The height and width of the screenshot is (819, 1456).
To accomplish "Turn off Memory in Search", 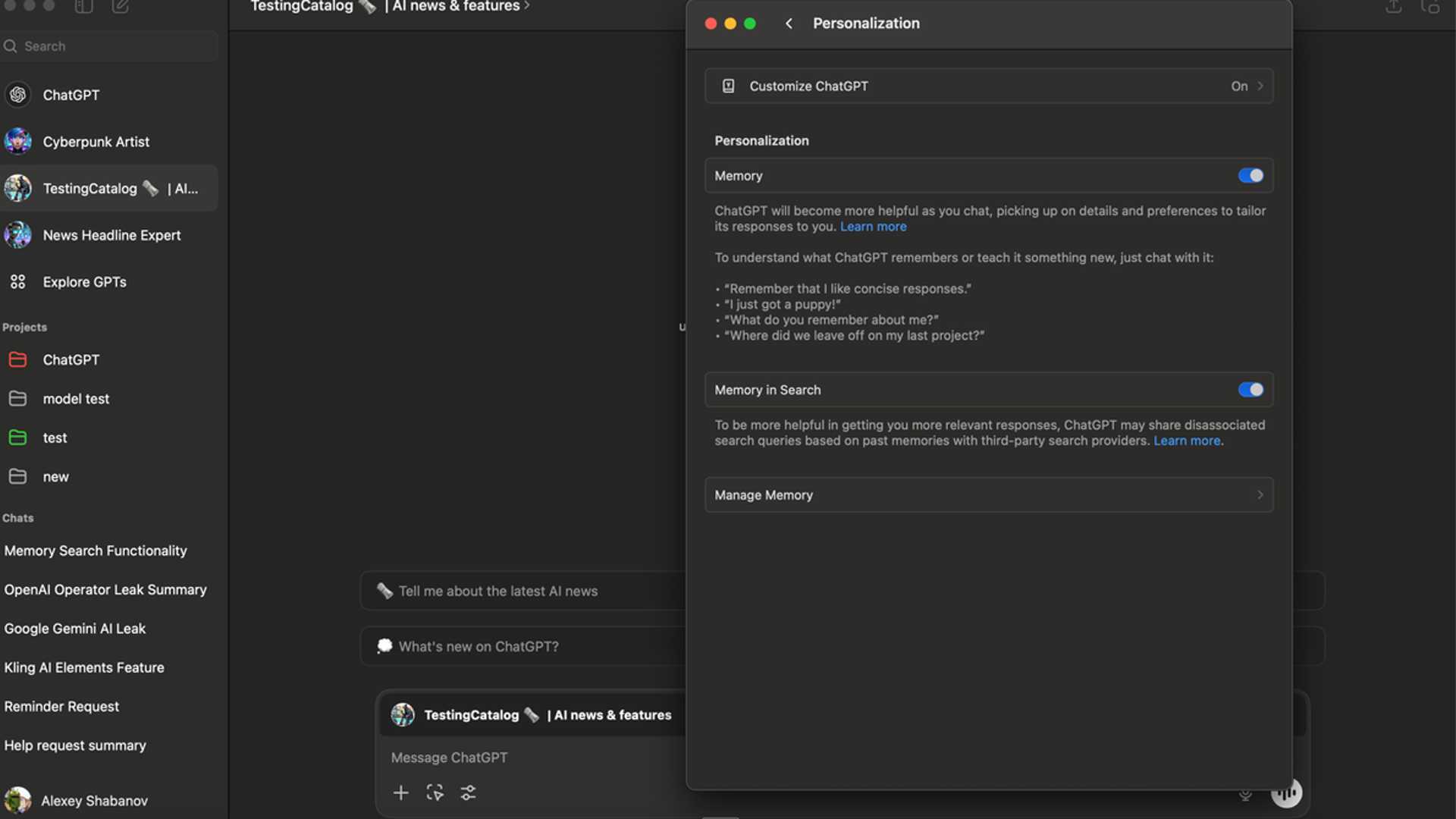I will (1250, 390).
